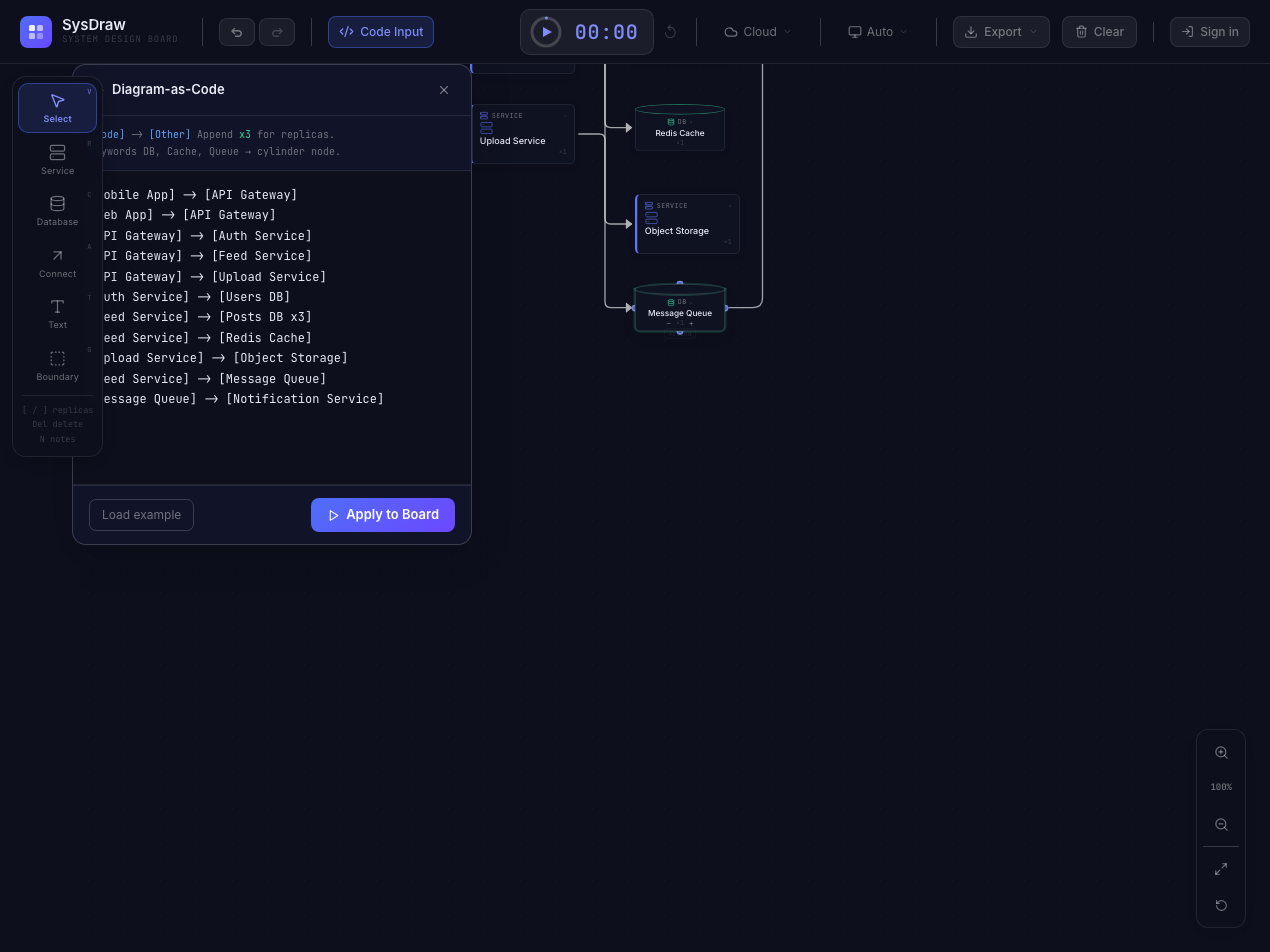Viewport: 1270px width, 952px height.
Task: Reset the timer with circular arrow
Action: pyautogui.click(x=670, y=32)
